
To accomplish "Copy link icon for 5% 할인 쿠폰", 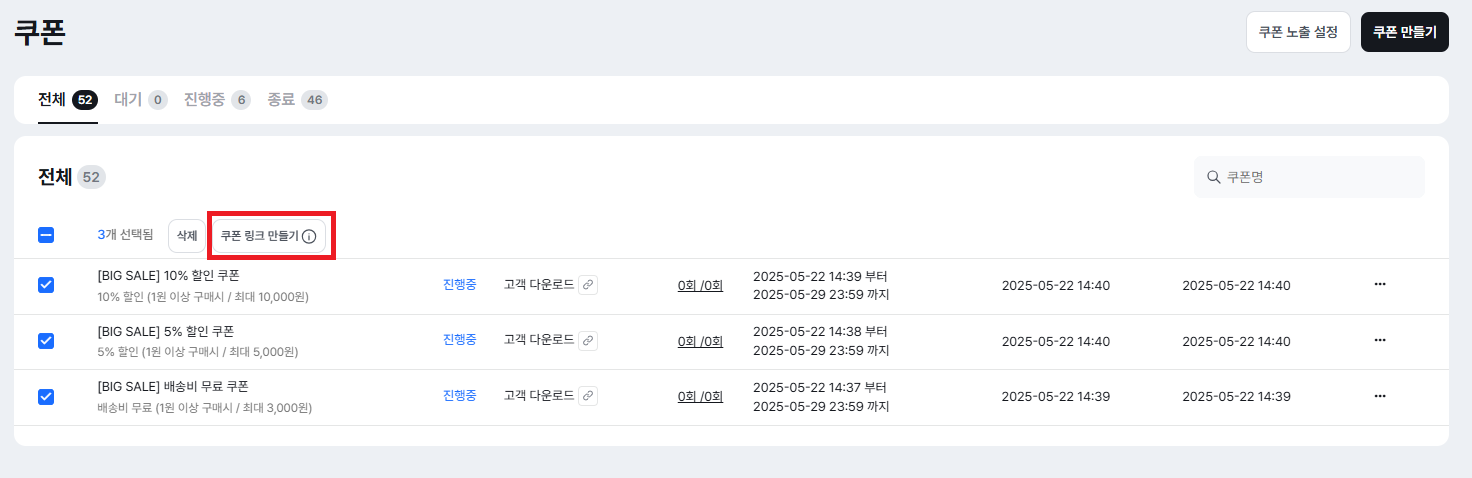I will [x=589, y=341].
